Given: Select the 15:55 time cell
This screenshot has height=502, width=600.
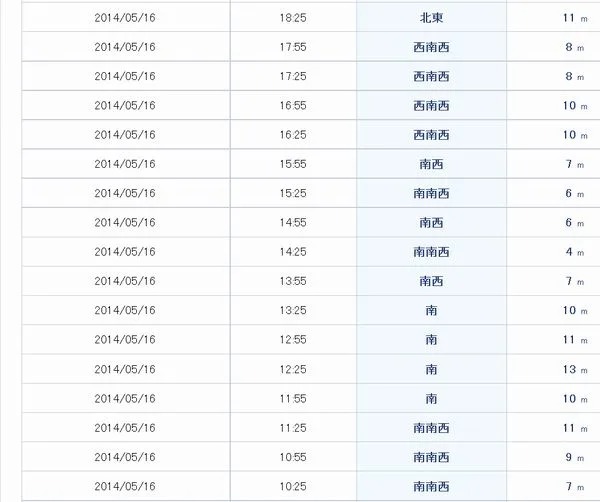Looking at the screenshot, I should pyautogui.click(x=293, y=164).
